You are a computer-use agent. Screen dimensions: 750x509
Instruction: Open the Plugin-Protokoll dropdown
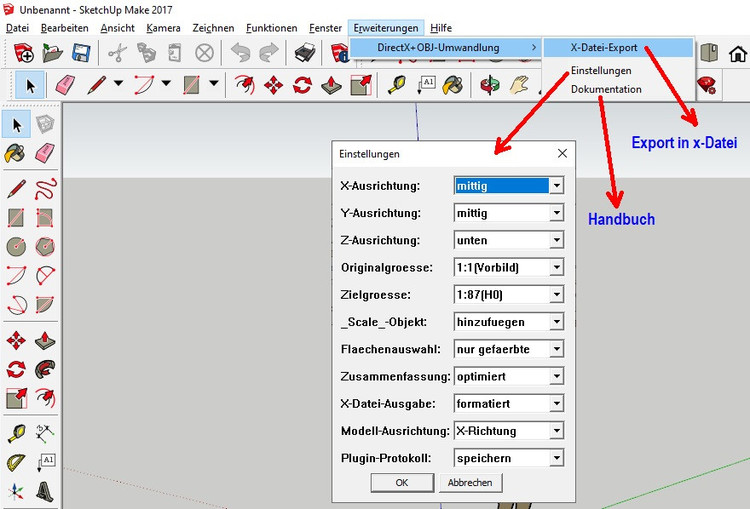tap(556, 458)
